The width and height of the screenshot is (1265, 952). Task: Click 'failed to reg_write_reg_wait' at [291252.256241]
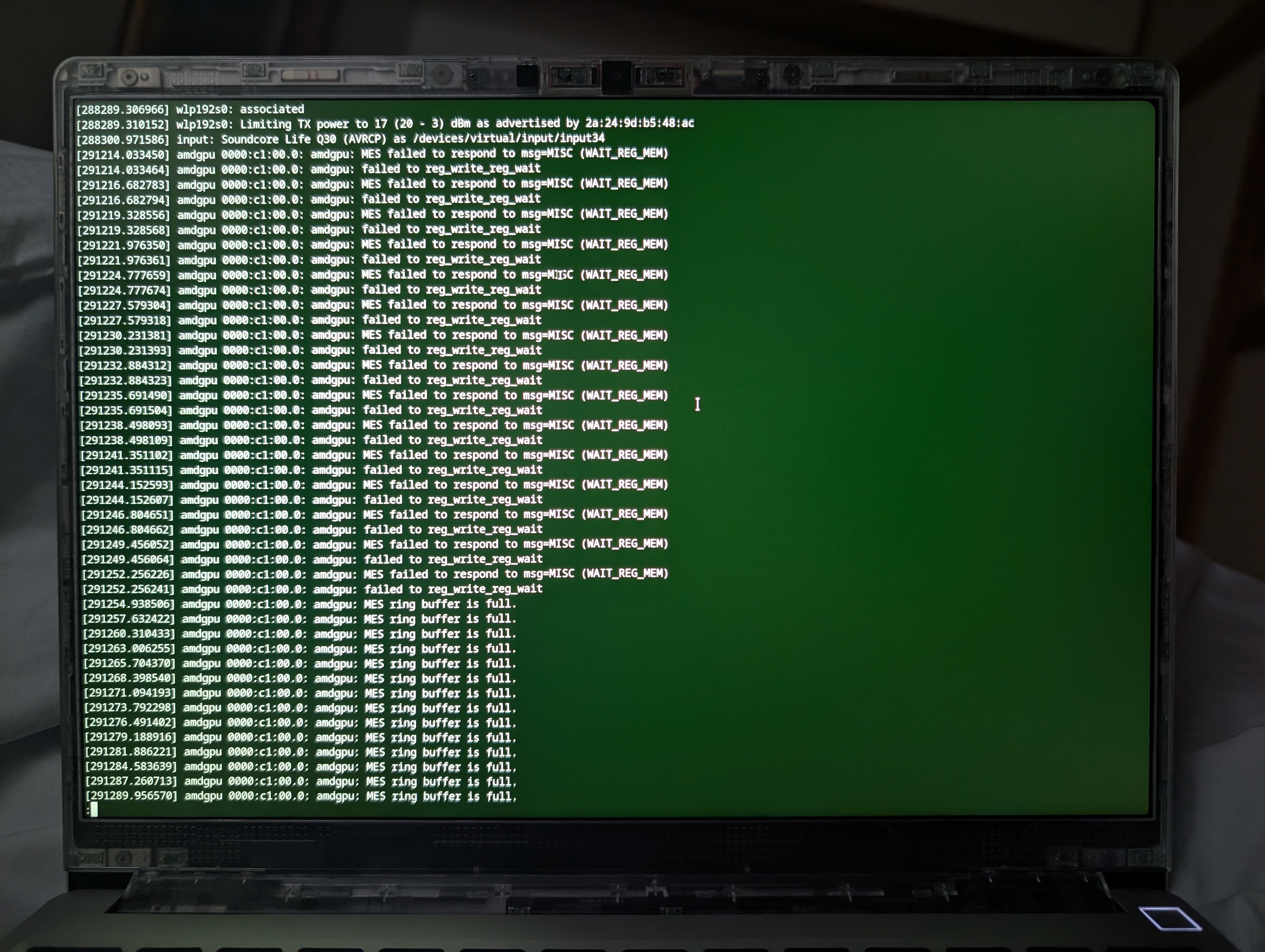tap(453, 589)
